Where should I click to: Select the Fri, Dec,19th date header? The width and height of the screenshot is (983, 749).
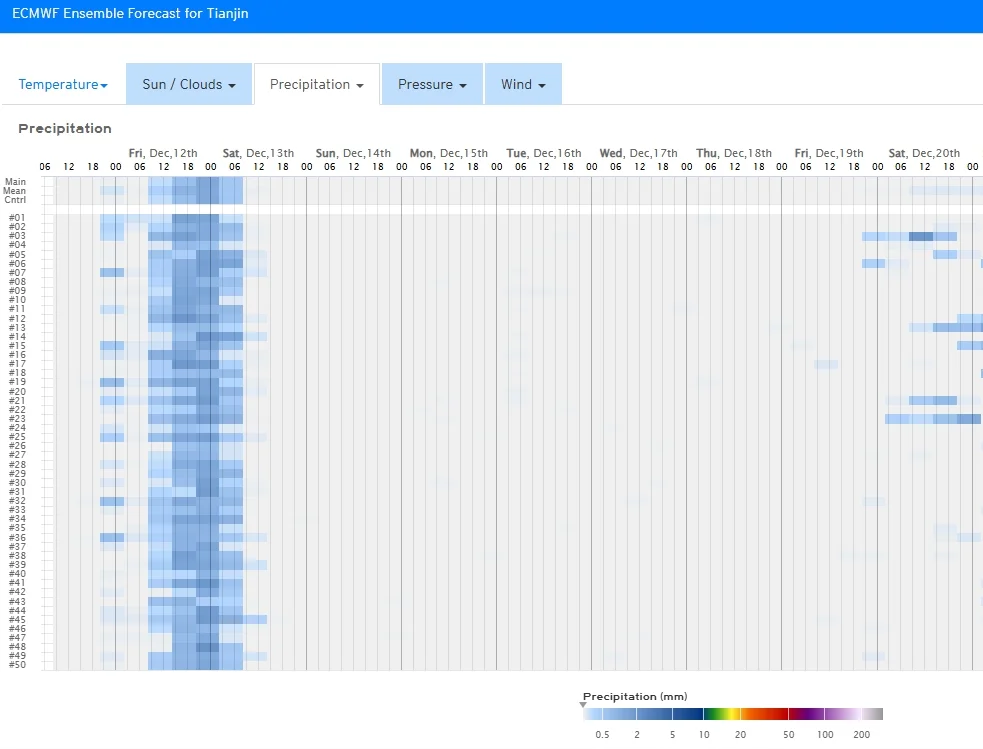(829, 153)
